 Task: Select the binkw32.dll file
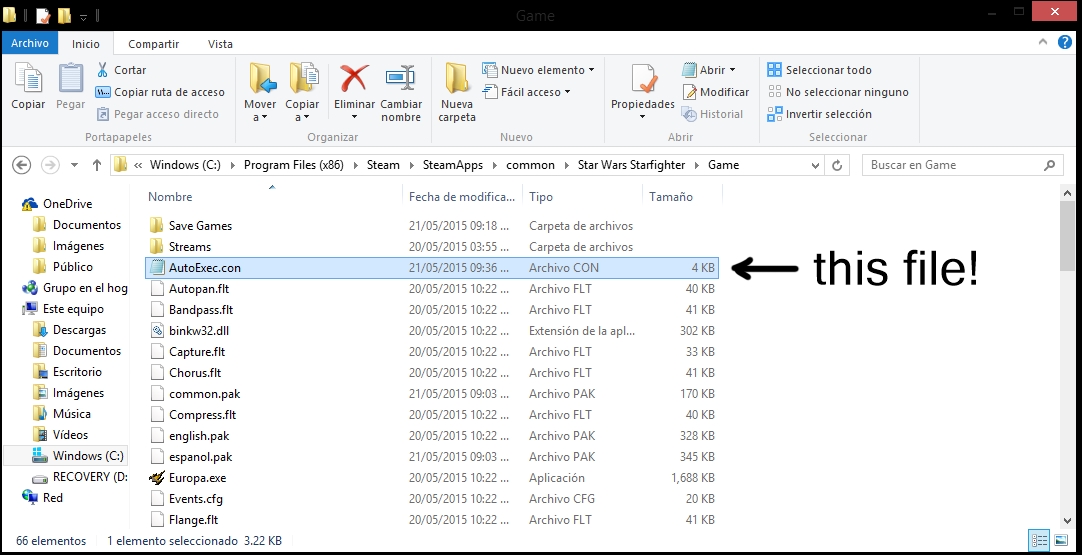(199, 331)
